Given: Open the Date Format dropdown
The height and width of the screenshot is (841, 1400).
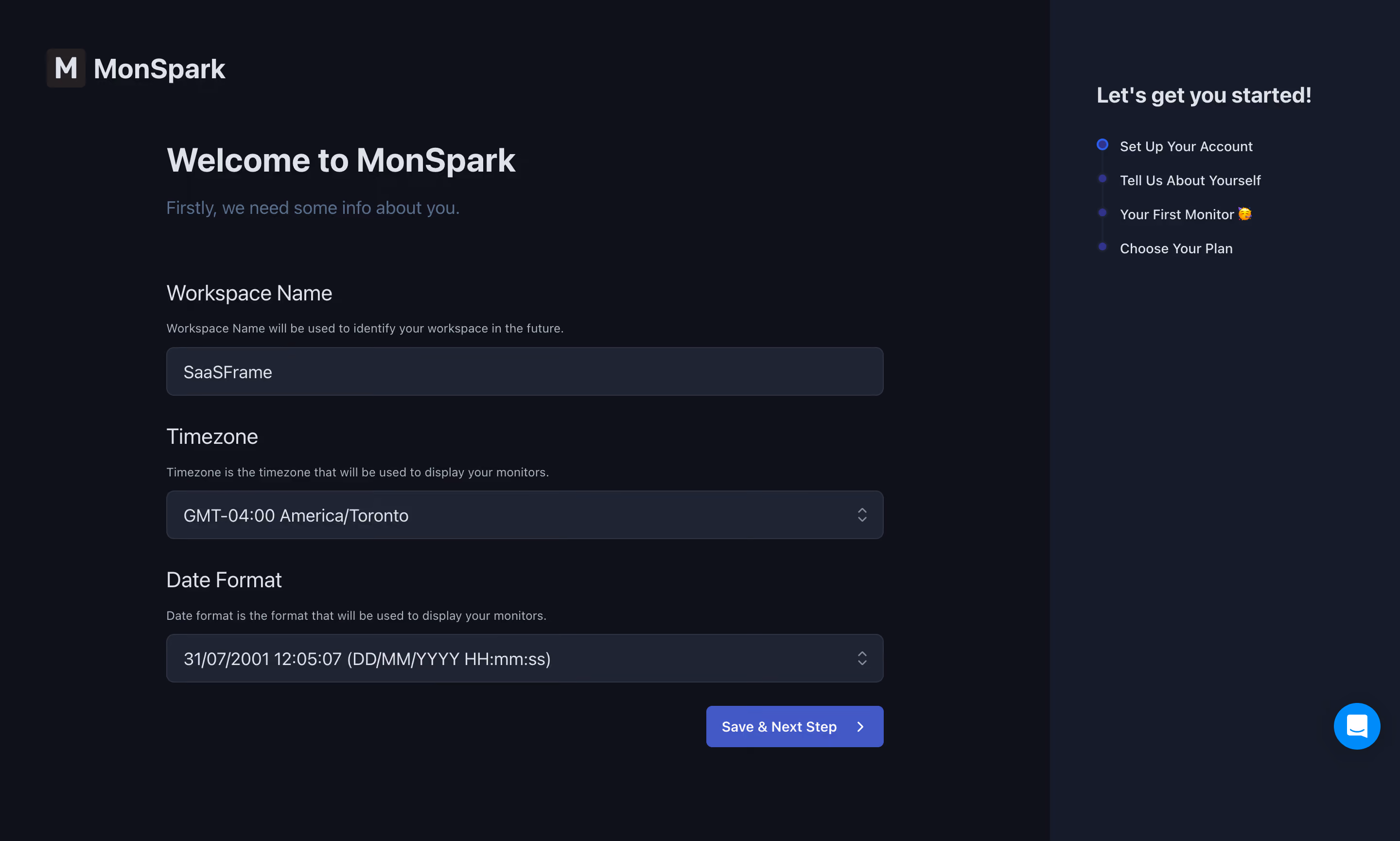Looking at the screenshot, I should tap(525, 658).
